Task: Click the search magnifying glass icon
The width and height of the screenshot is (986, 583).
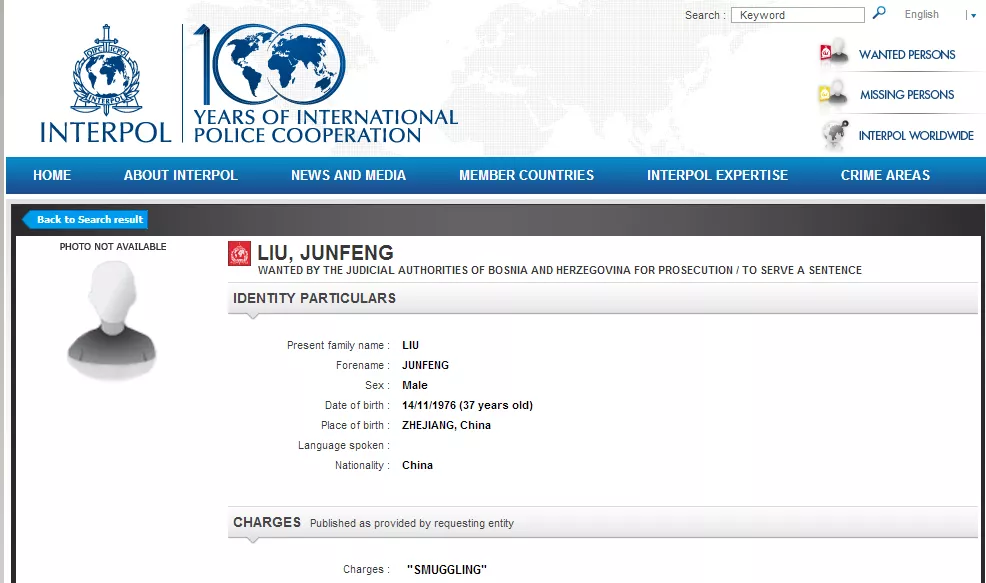Action: pos(879,13)
